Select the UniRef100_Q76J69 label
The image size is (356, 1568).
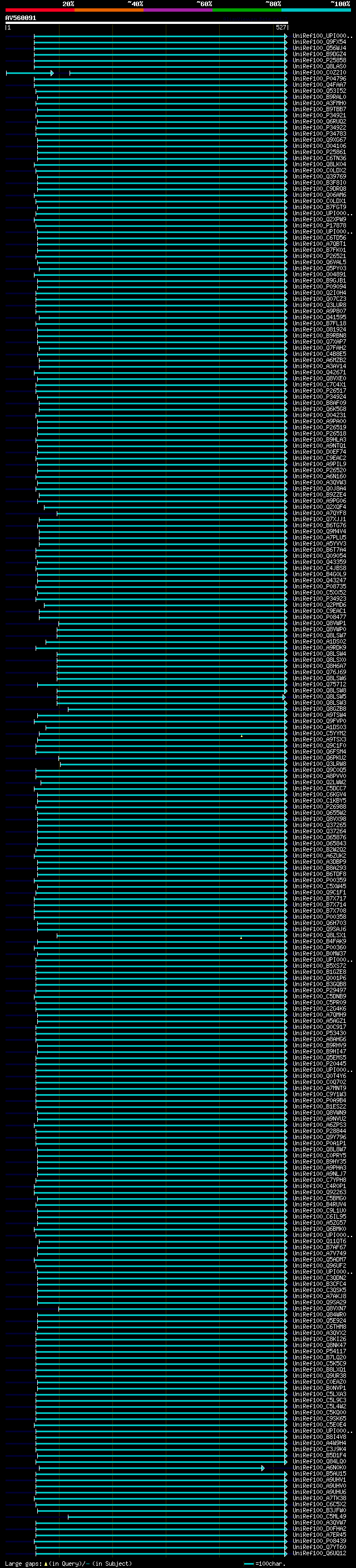(x=319, y=672)
